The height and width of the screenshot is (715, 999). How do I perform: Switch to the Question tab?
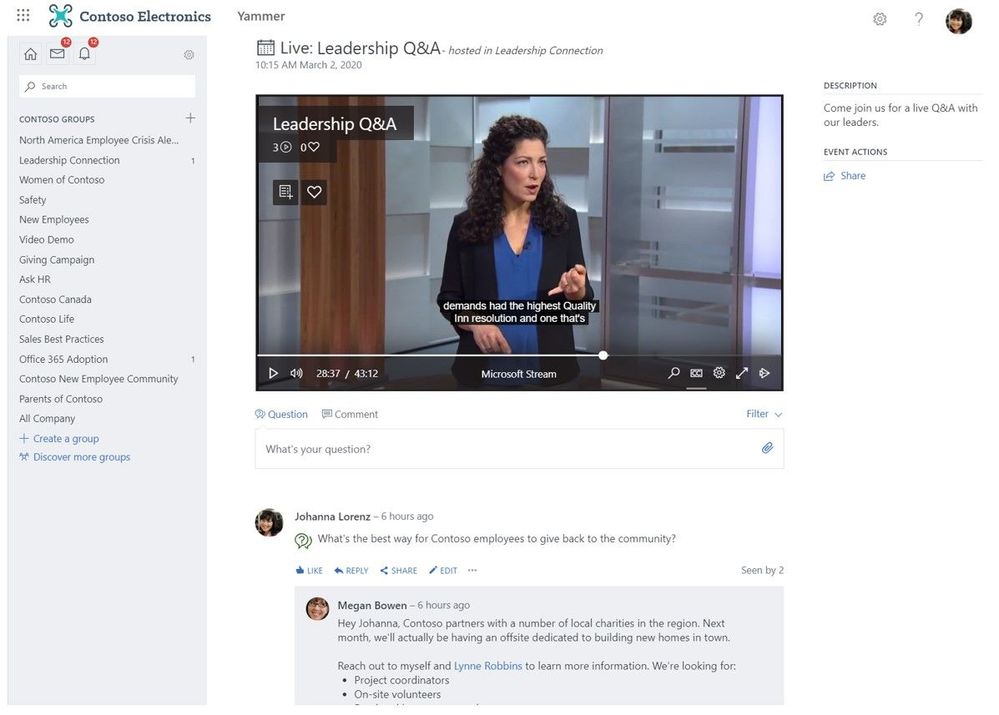point(281,414)
